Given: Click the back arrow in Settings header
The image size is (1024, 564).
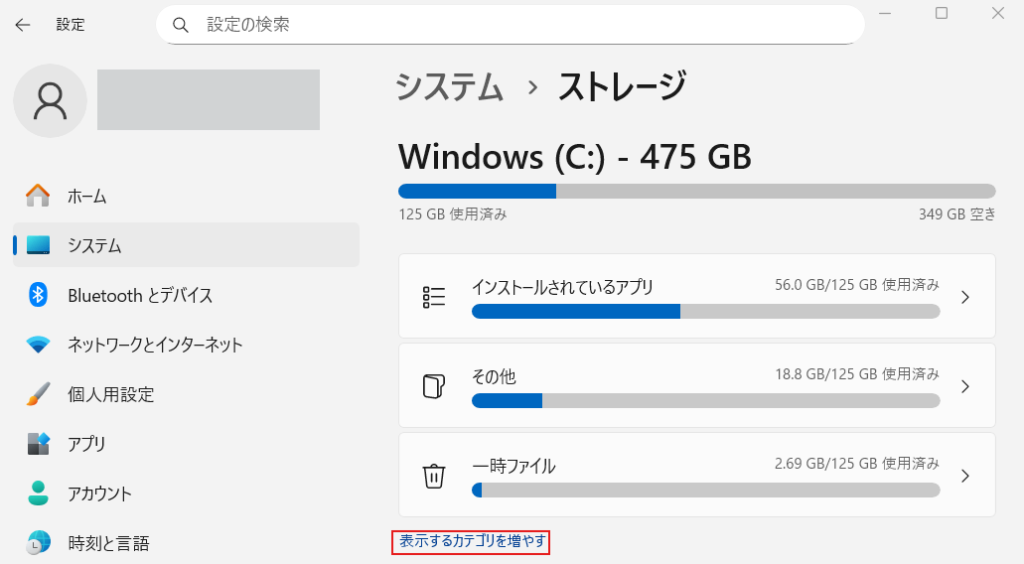Looking at the screenshot, I should click(x=22, y=25).
